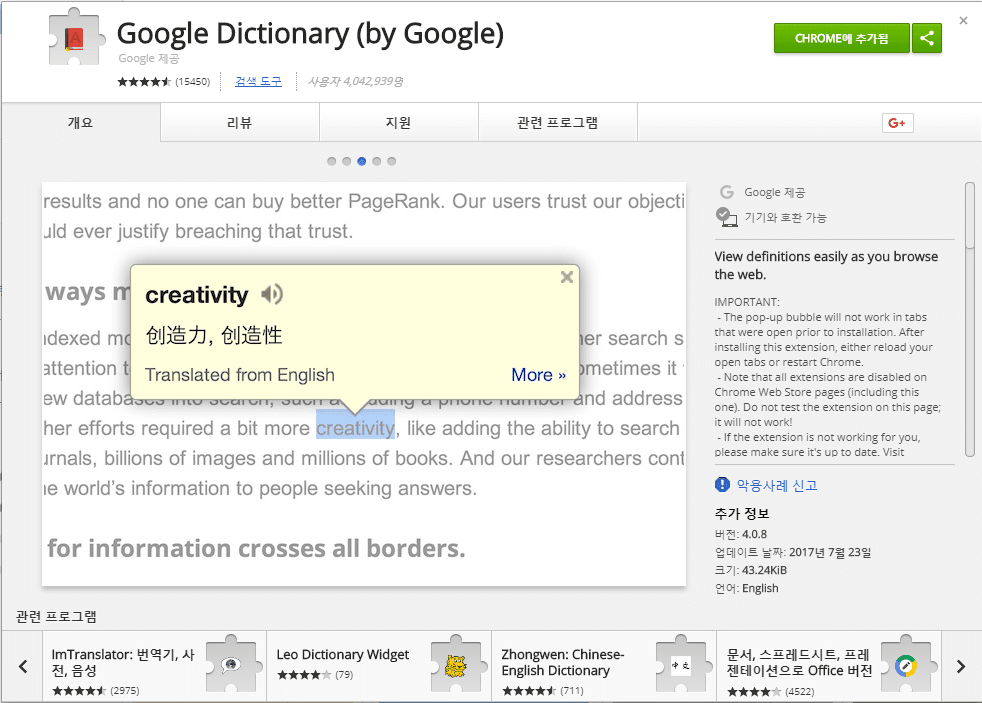
Task: Click the IMPORTANT: note heading
Action: [747, 302]
